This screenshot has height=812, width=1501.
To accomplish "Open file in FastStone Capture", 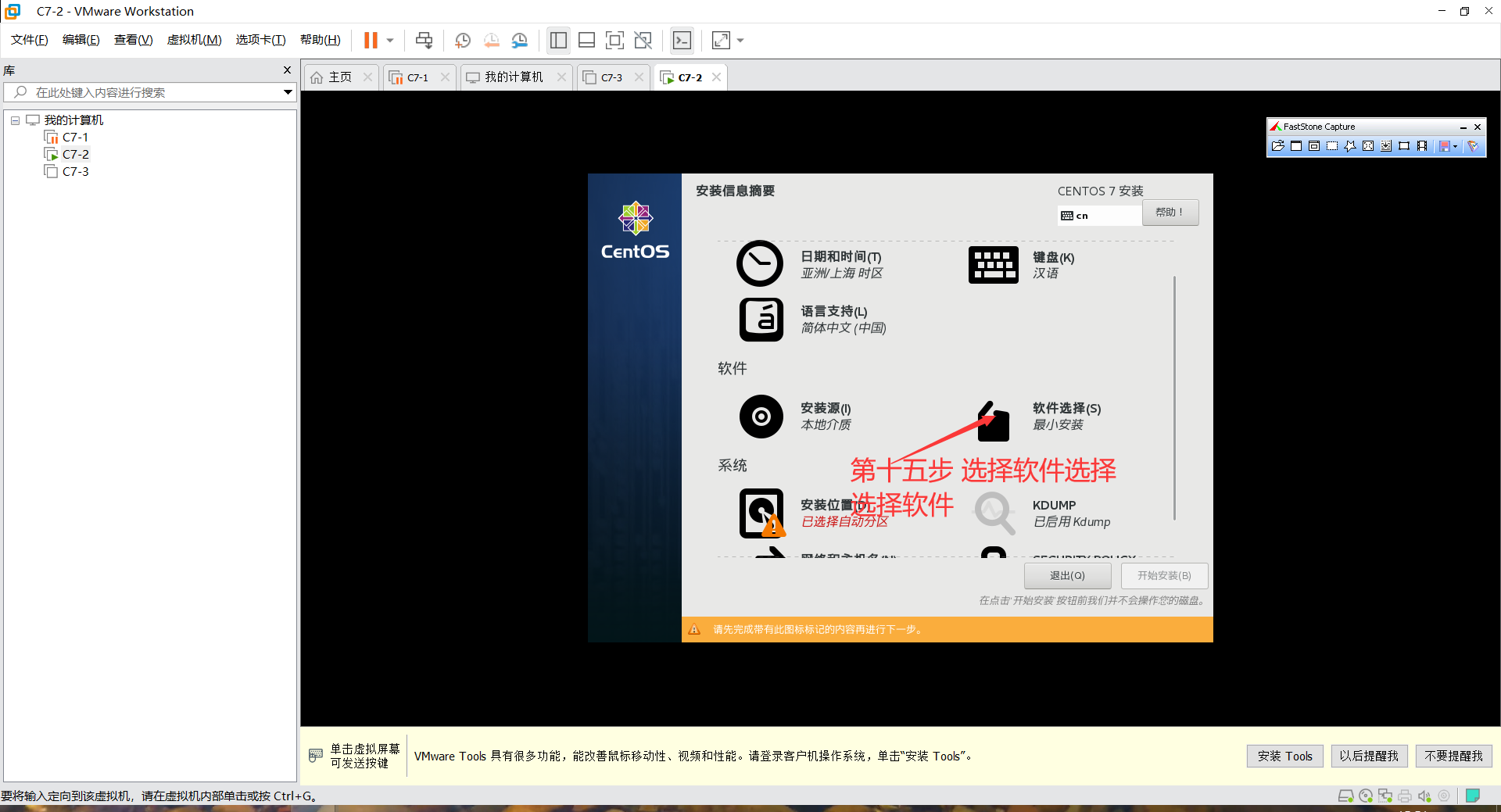I will (1278, 146).
